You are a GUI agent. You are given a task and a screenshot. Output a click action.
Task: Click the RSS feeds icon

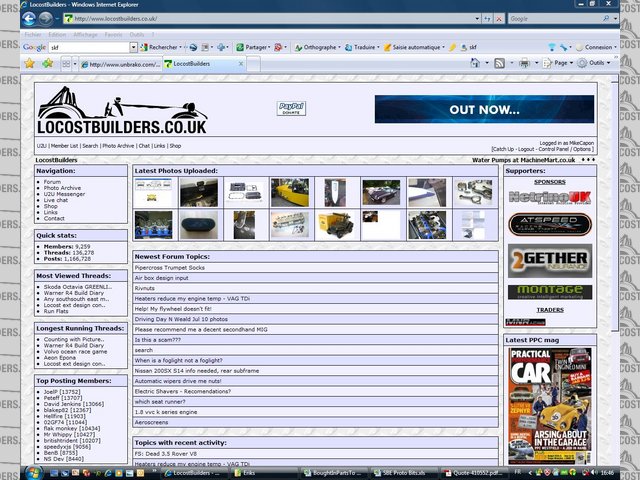coord(500,63)
